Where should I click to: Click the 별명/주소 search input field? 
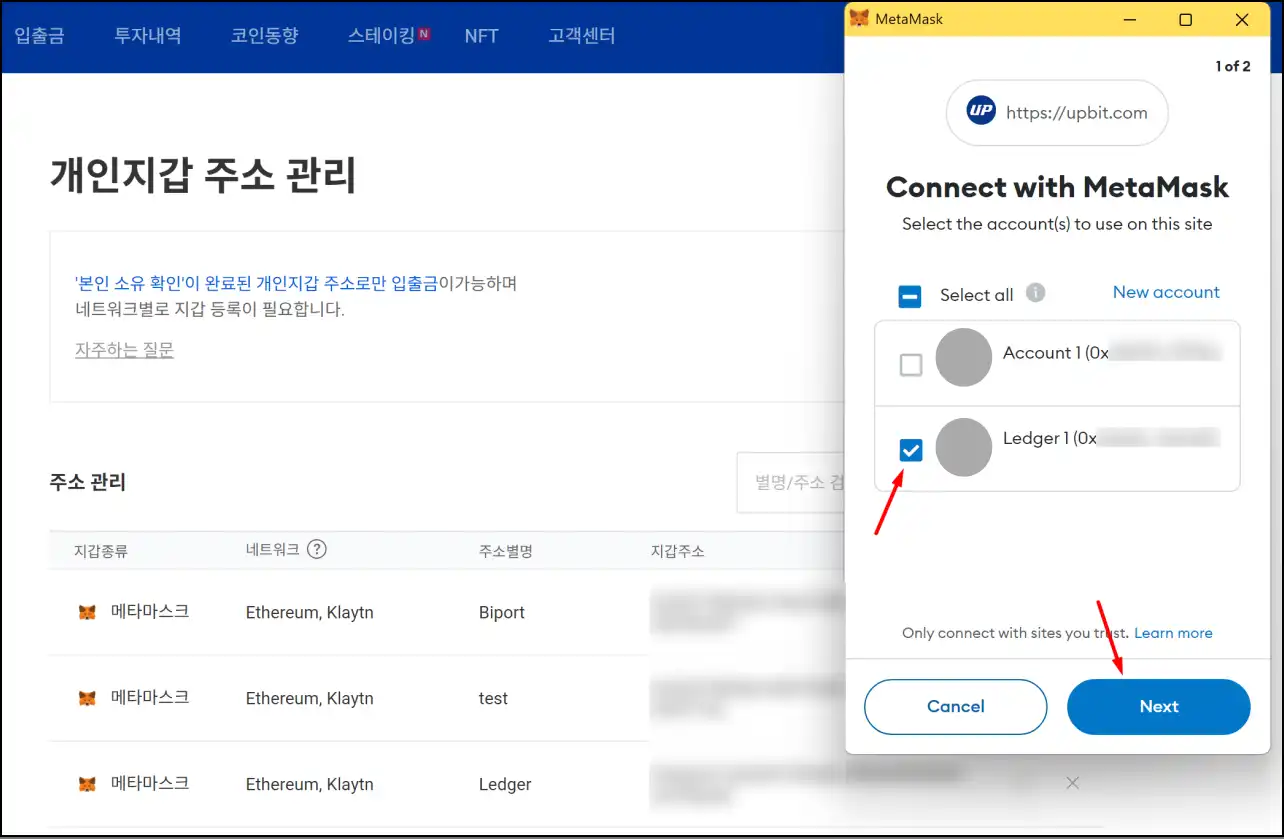pyautogui.click(x=791, y=482)
